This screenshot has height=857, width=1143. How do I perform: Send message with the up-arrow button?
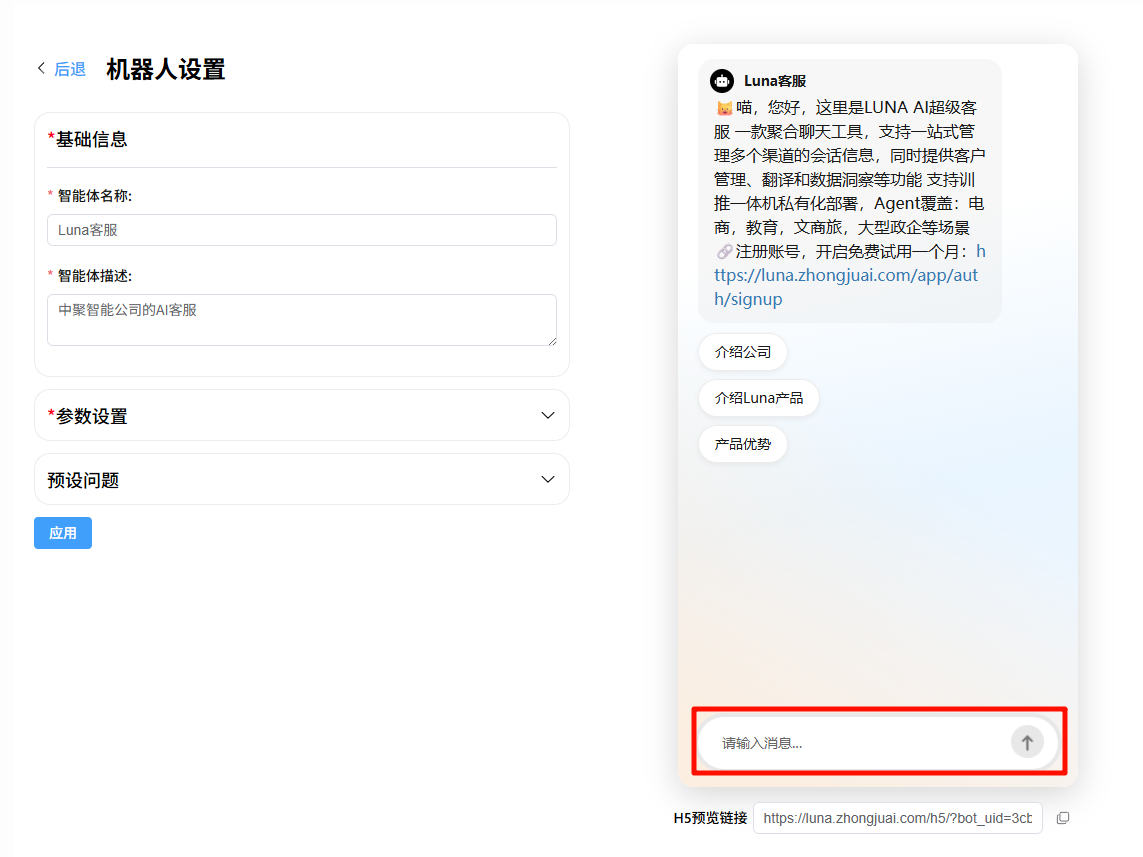pos(1027,743)
